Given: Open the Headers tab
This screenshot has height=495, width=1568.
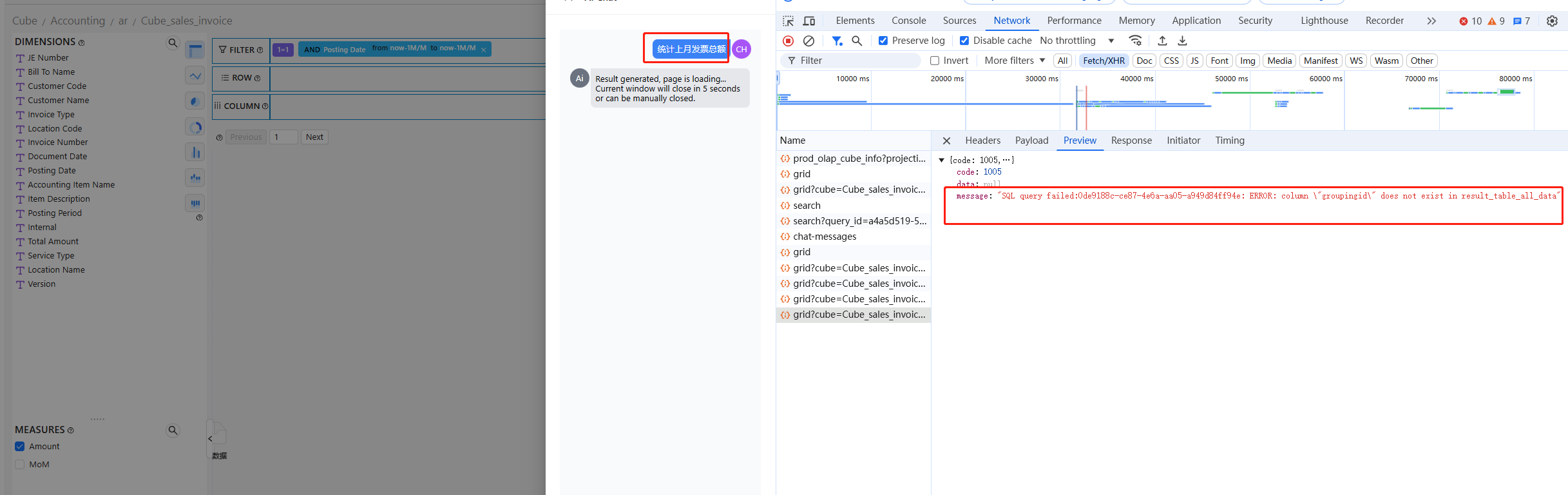Looking at the screenshot, I should tap(982, 141).
